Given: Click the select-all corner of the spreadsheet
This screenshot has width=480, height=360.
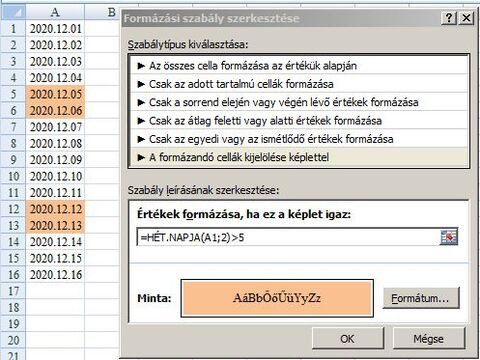Looking at the screenshot, I should pos(13,13).
